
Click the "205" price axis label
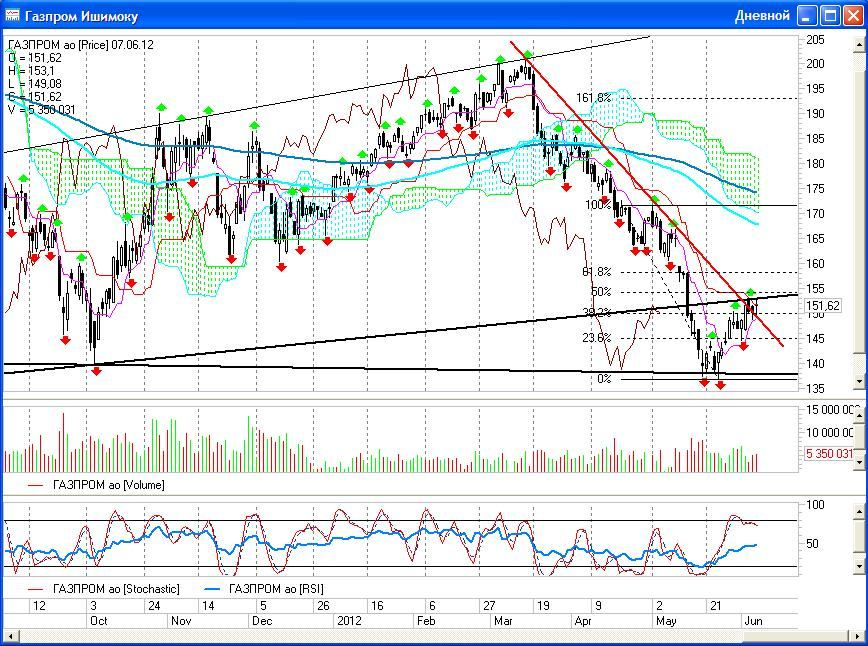pos(815,39)
